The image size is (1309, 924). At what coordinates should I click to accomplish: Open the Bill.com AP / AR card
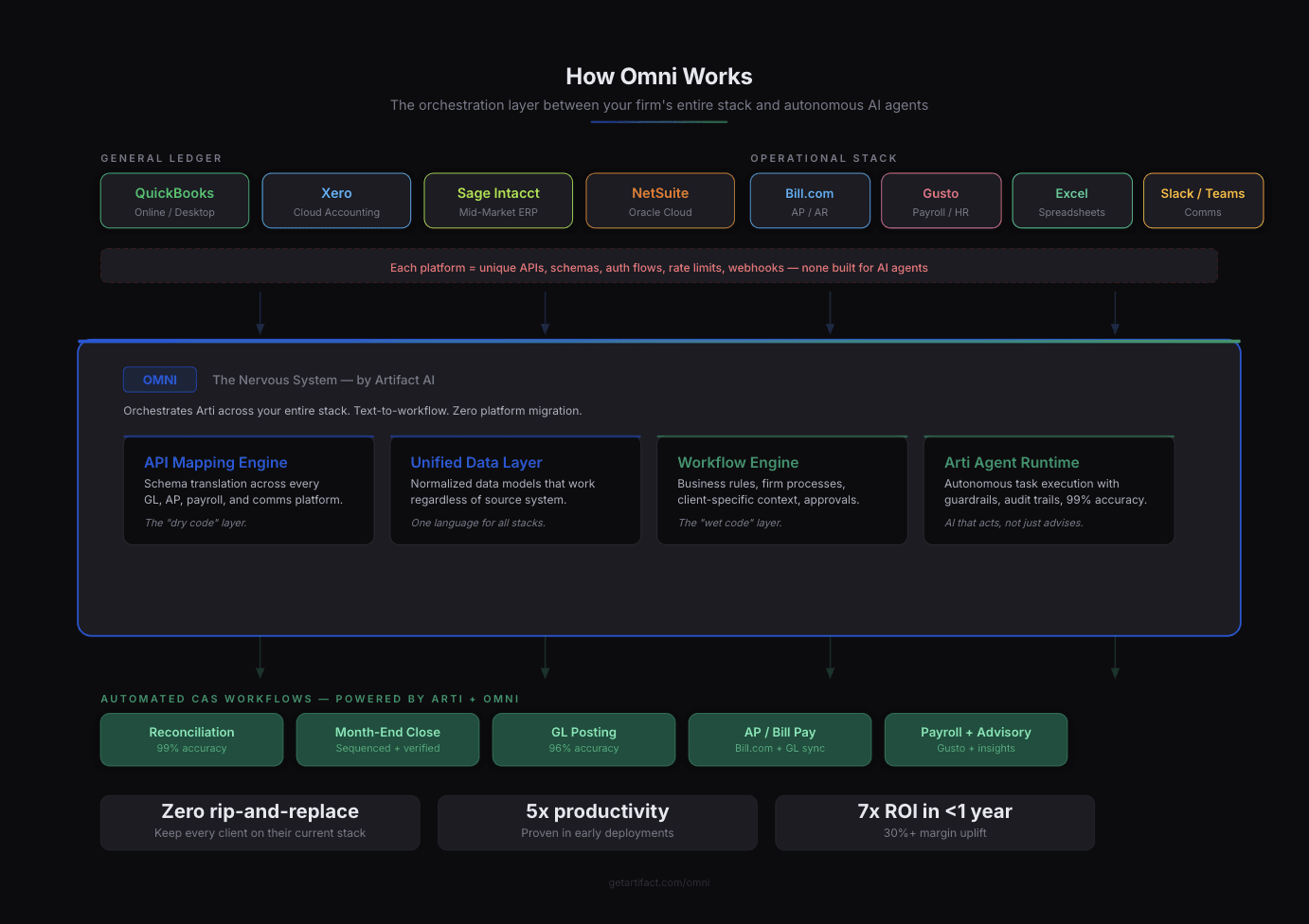click(x=810, y=201)
